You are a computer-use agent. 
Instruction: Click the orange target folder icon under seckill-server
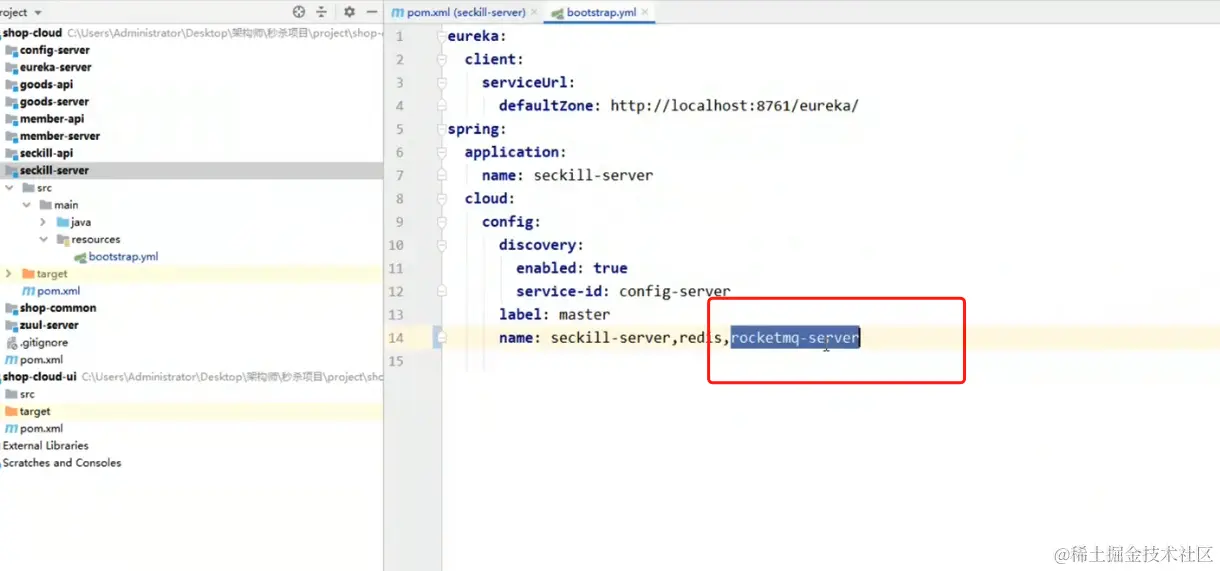(x=28, y=273)
